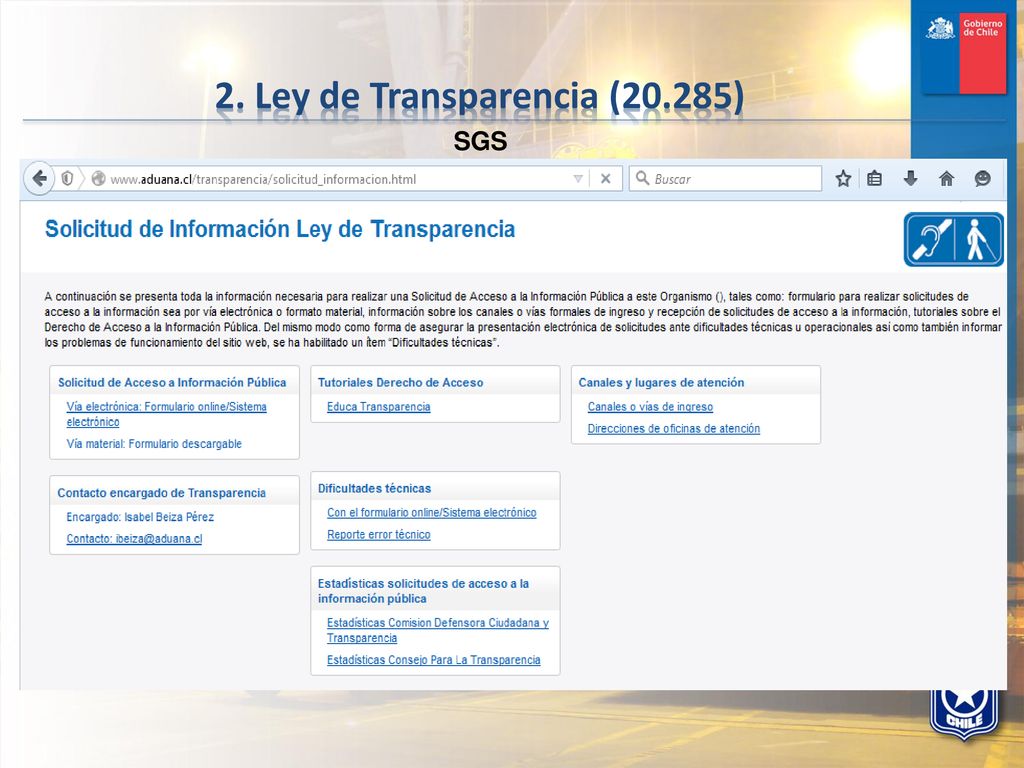
Task: Click the 2. Ley de Transparencia slide title
Action: coord(479,96)
